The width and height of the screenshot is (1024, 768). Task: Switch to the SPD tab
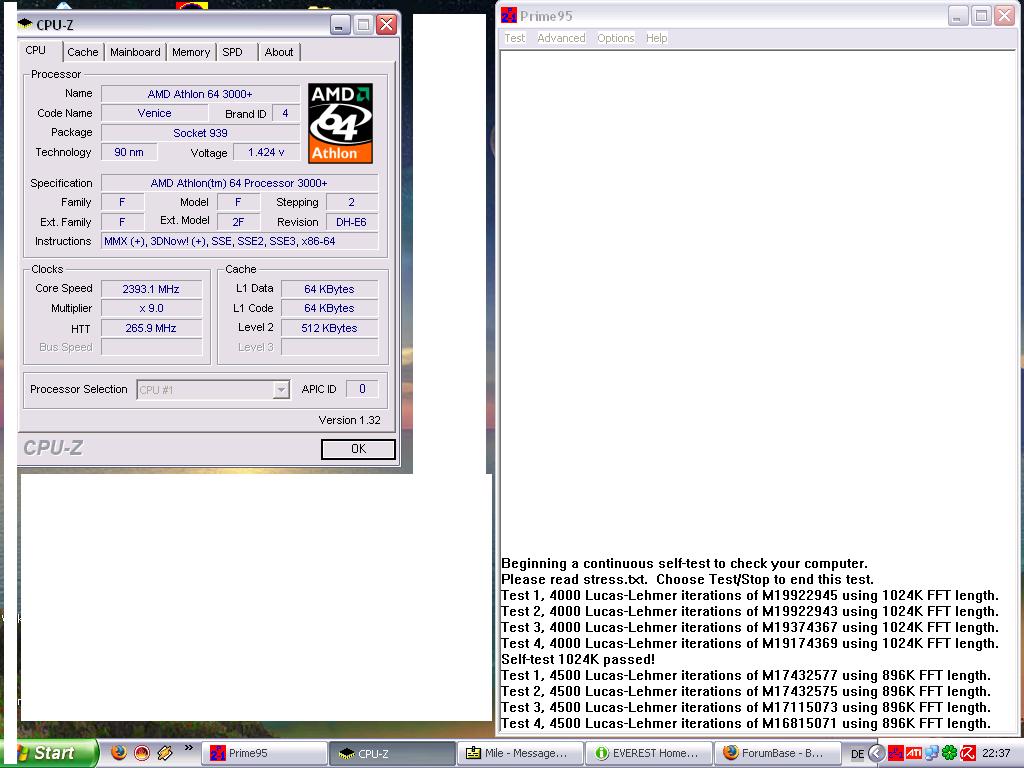[x=232, y=52]
